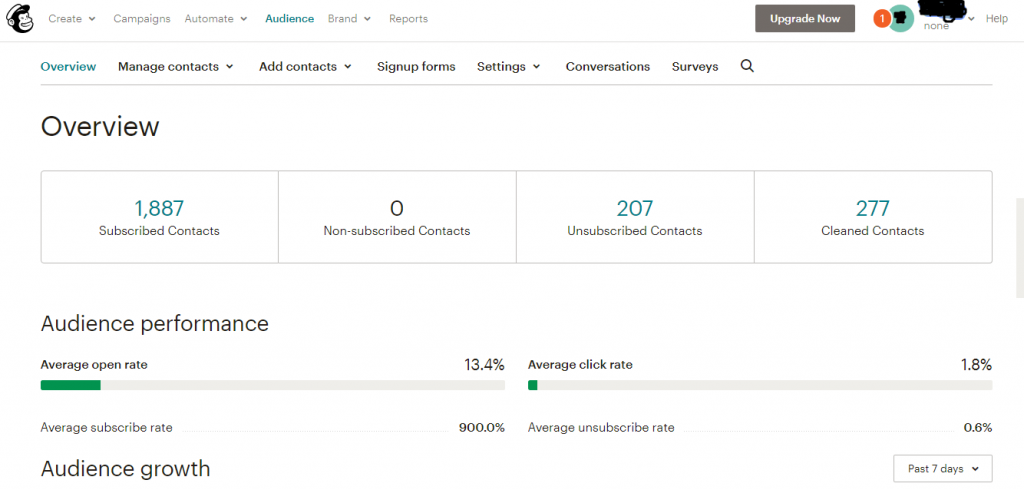This screenshot has width=1024, height=490.
Task: Click the Upgrade Now button
Action: pos(805,18)
